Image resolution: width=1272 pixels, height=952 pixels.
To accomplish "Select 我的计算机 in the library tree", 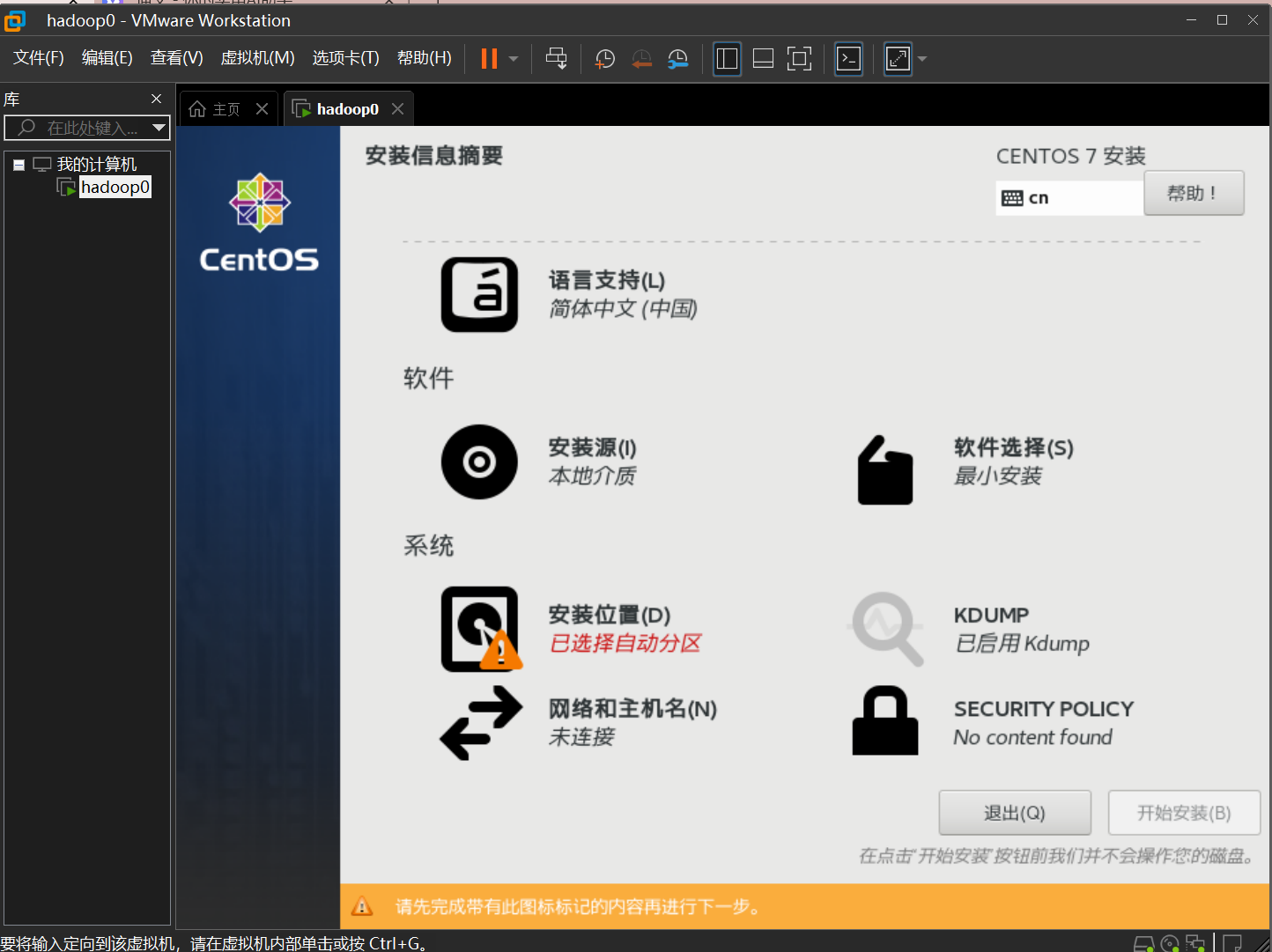I will (x=97, y=165).
